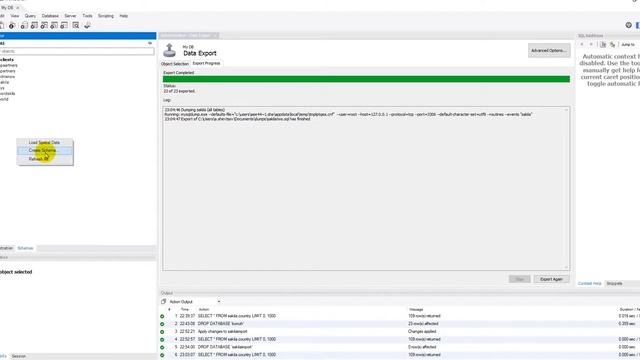Open the Server menu
This screenshot has height=360, width=640.
point(70,16)
